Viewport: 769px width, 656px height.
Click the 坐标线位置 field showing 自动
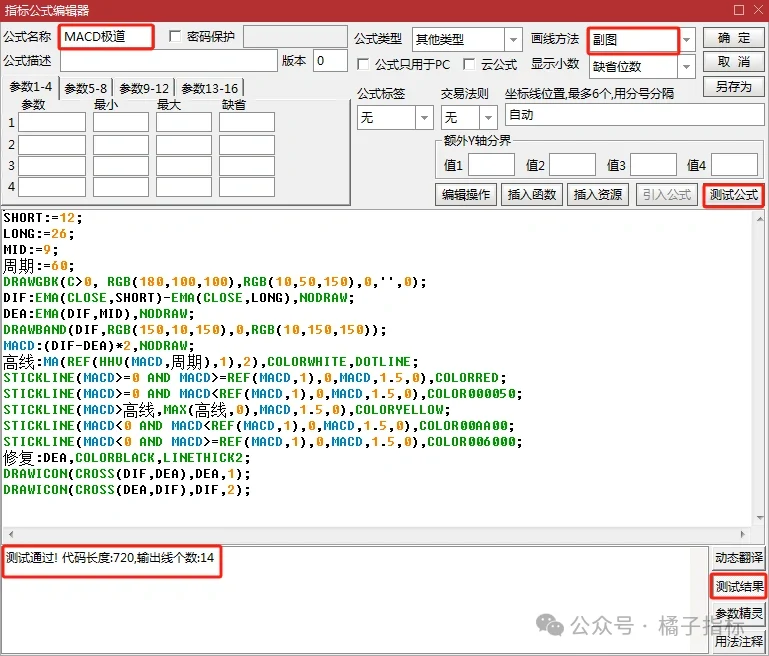tap(634, 115)
